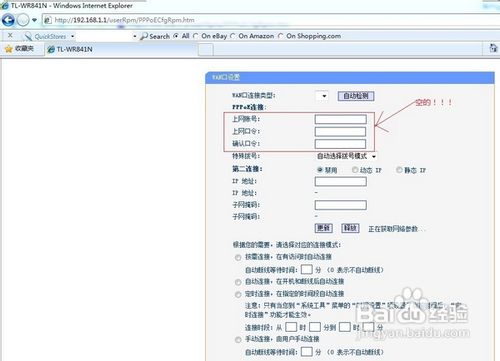The image size is (500, 361).
Task: Select 禁用 for second connection
Action: (320, 170)
